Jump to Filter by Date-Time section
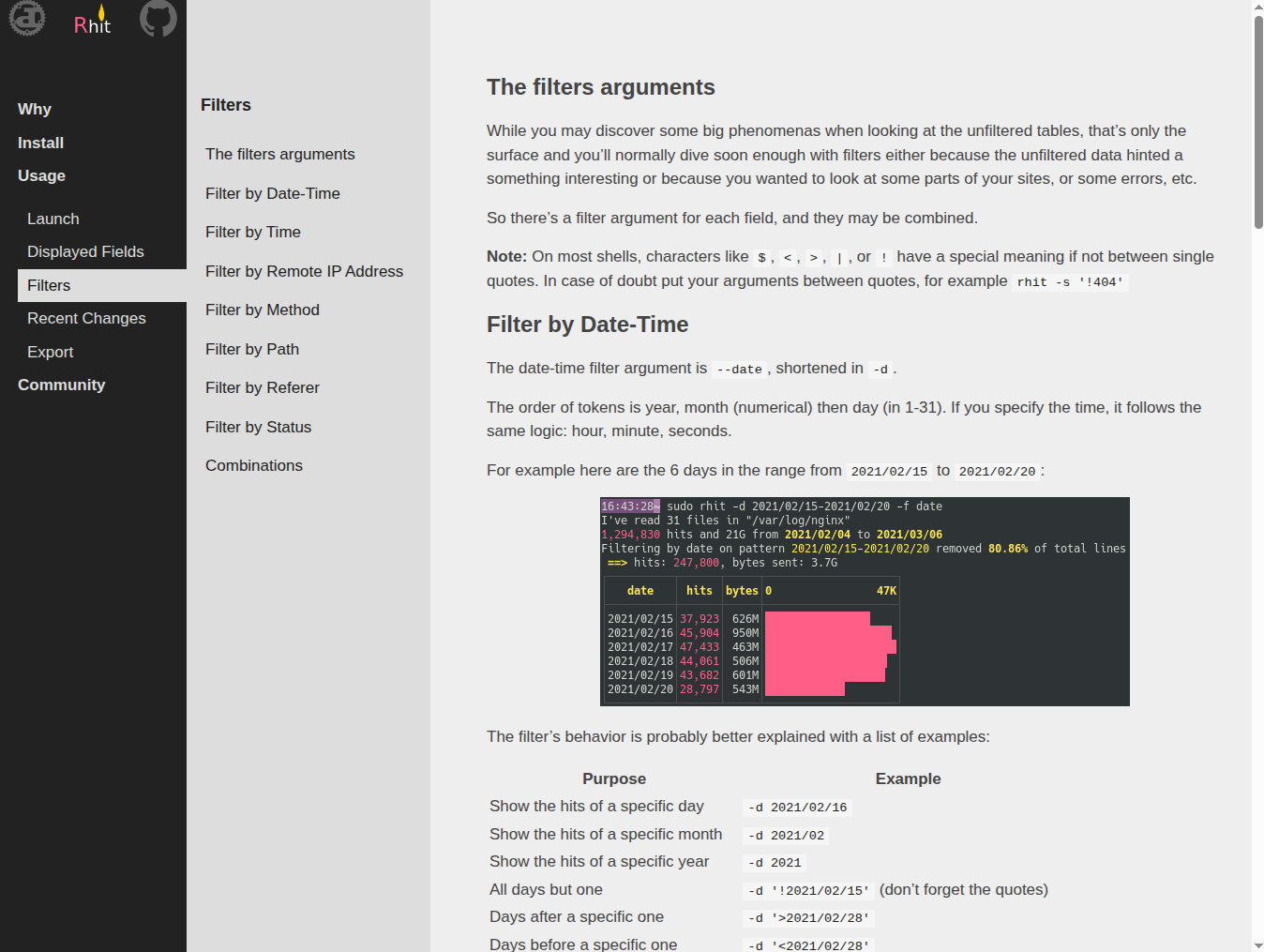The width and height of the screenshot is (1264, 952). (272, 193)
